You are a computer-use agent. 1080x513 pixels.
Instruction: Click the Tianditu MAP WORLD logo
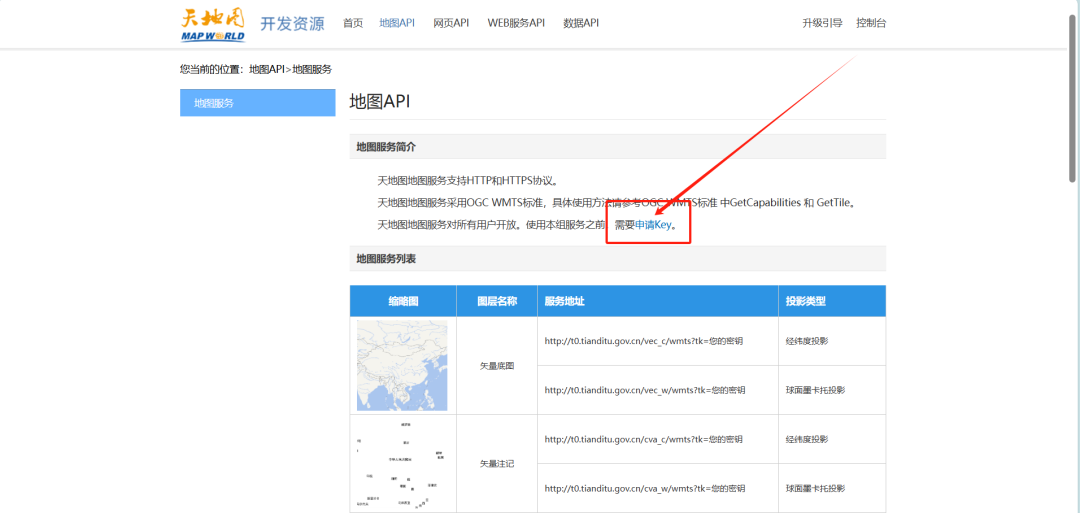212,24
